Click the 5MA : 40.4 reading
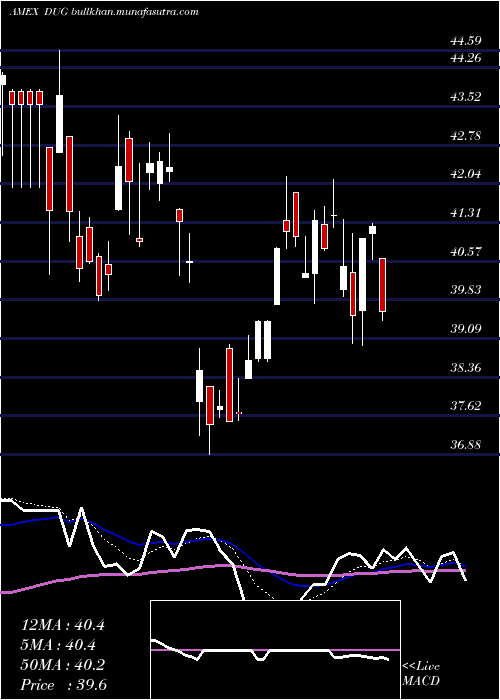Screen dimensions: 500x700 tap(58, 645)
